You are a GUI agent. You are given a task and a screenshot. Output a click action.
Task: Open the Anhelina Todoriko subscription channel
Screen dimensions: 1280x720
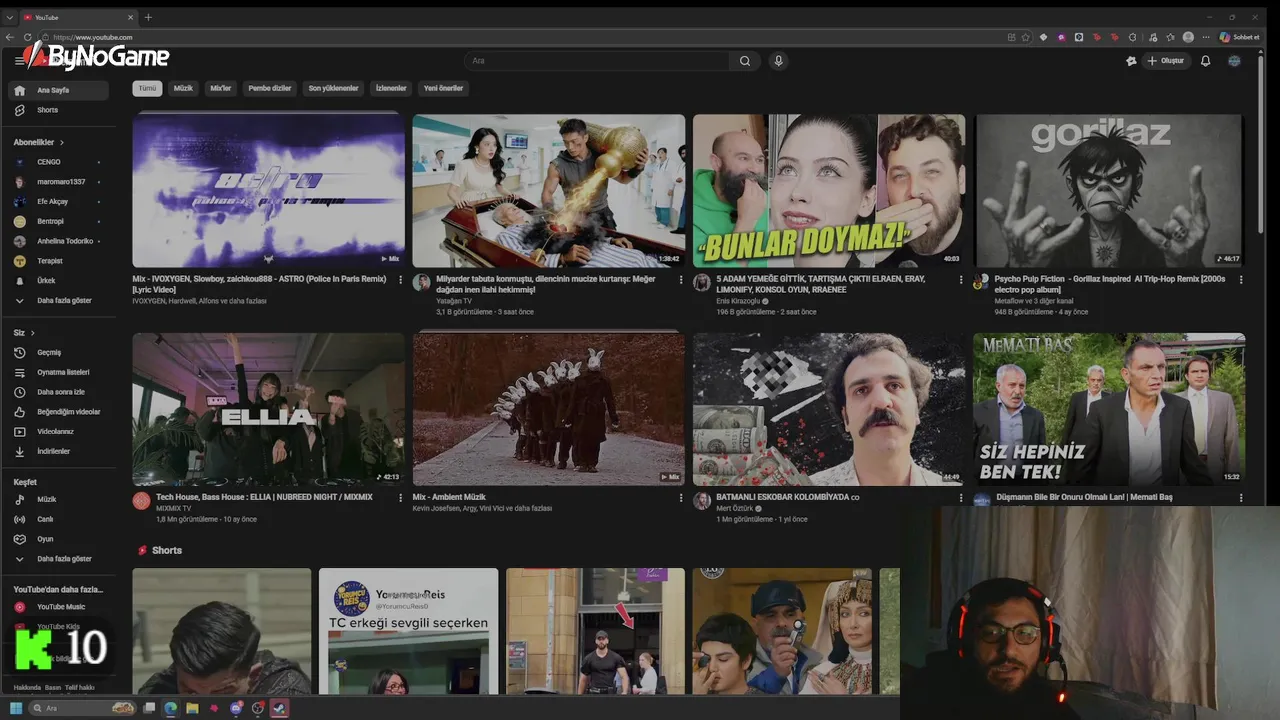(58, 241)
